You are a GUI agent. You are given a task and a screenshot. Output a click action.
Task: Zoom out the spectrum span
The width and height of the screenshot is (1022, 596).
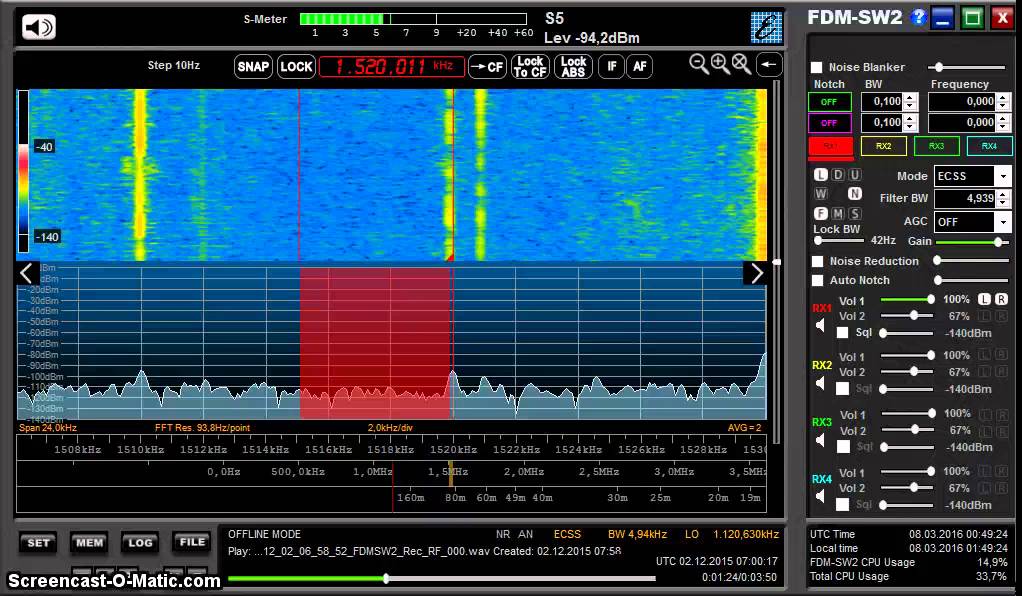pos(698,64)
